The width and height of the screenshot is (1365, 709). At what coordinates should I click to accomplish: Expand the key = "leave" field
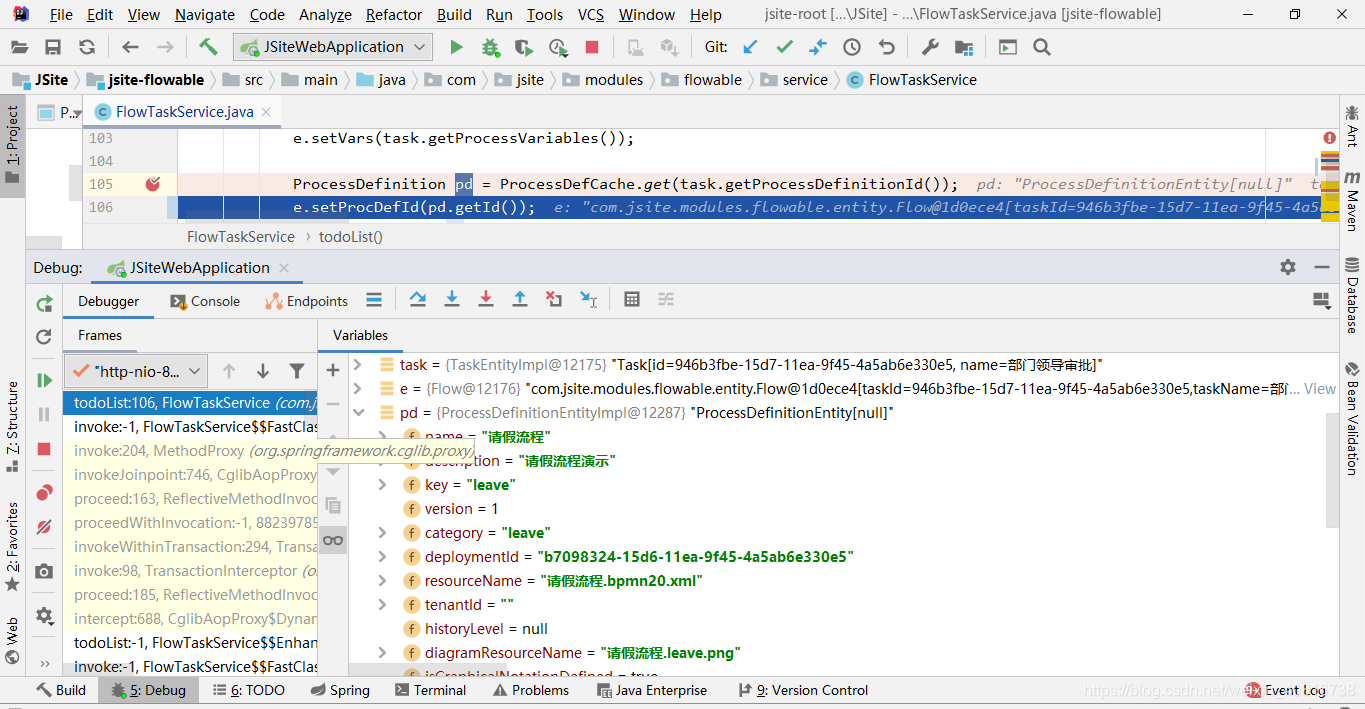pyautogui.click(x=382, y=485)
